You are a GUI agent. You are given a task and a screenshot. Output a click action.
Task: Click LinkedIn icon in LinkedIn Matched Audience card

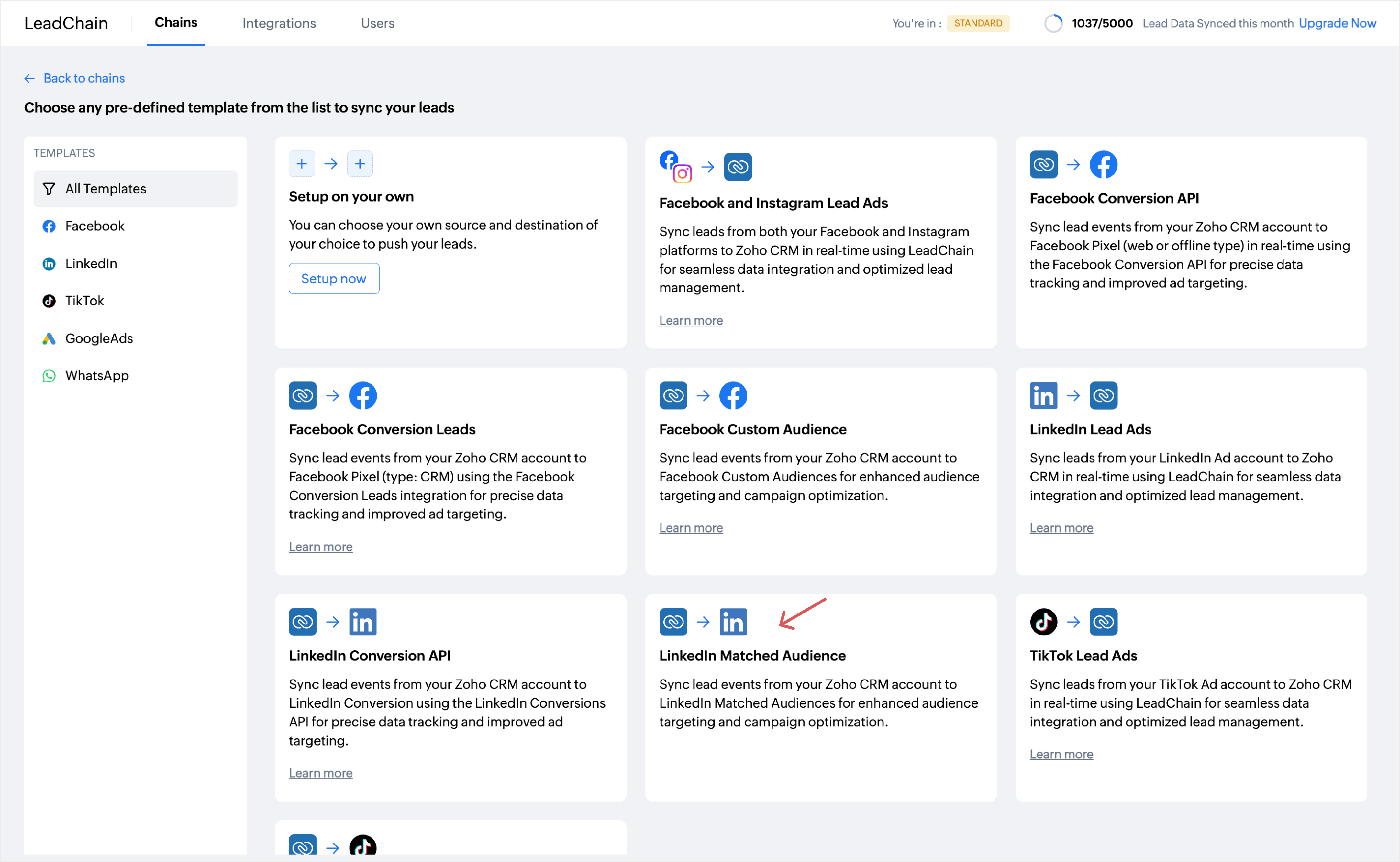732,621
